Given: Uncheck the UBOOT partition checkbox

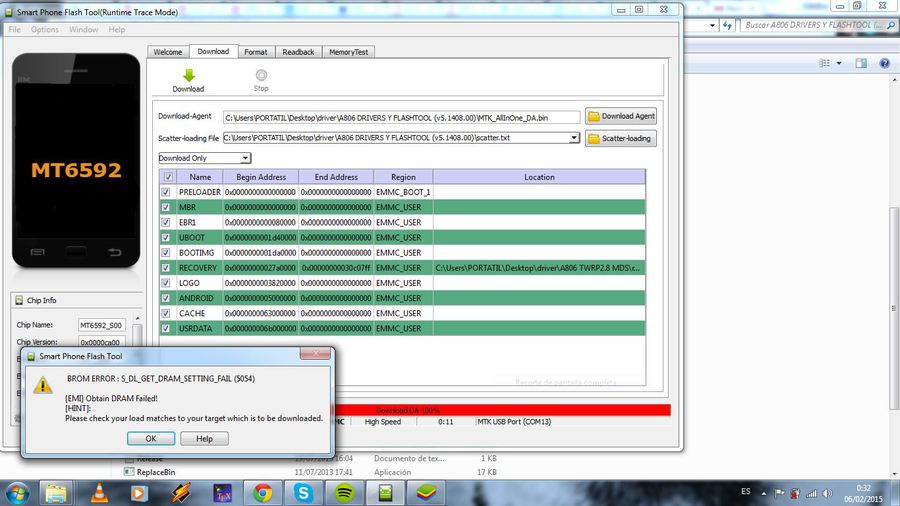Looking at the screenshot, I should click(166, 238).
